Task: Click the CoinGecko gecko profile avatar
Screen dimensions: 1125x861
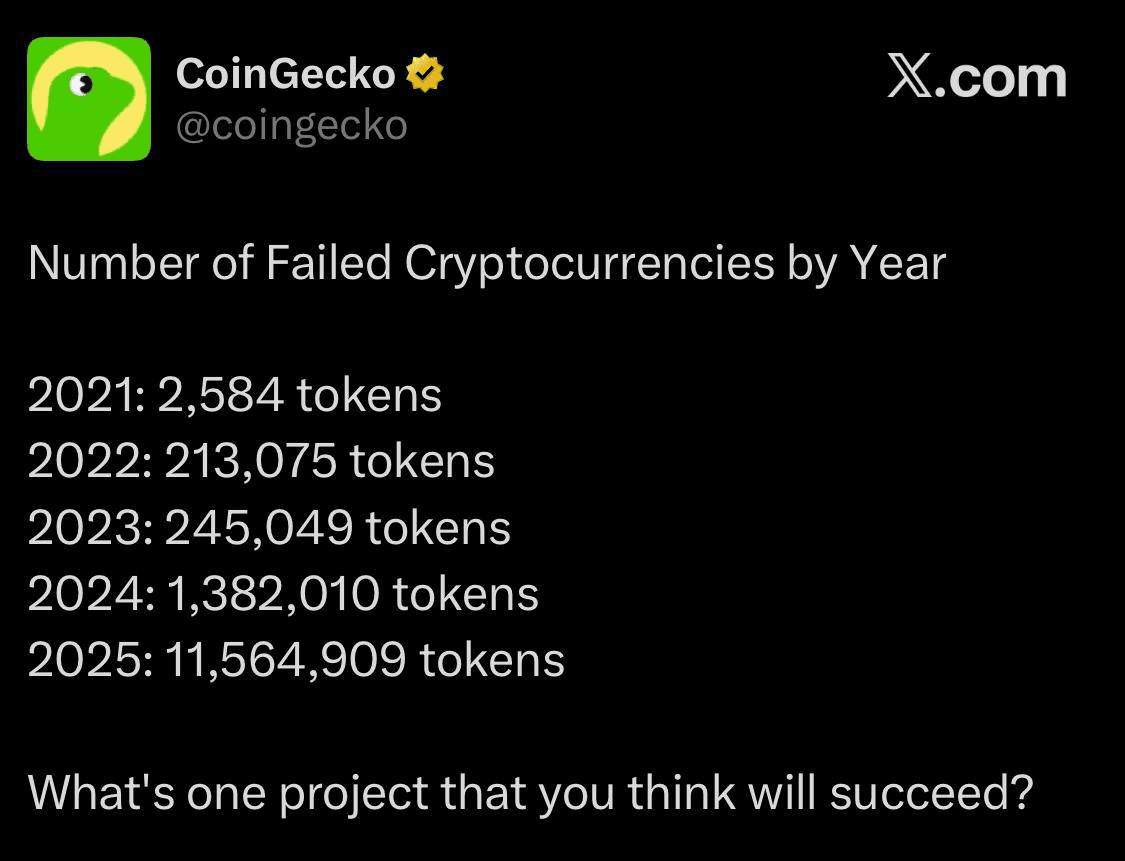Action: click(89, 99)
